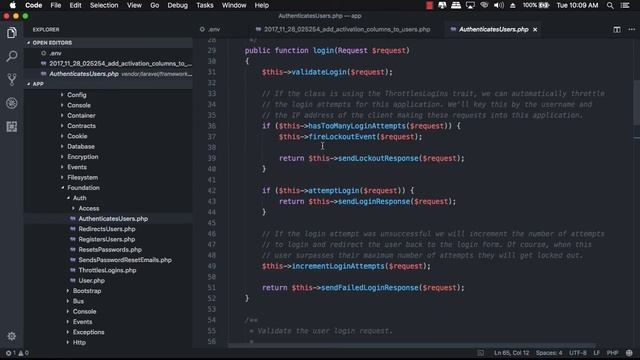This screenshot has height=360, width=640.
Task: Open the editor more actions menu
Action: (x=631, y=29)
